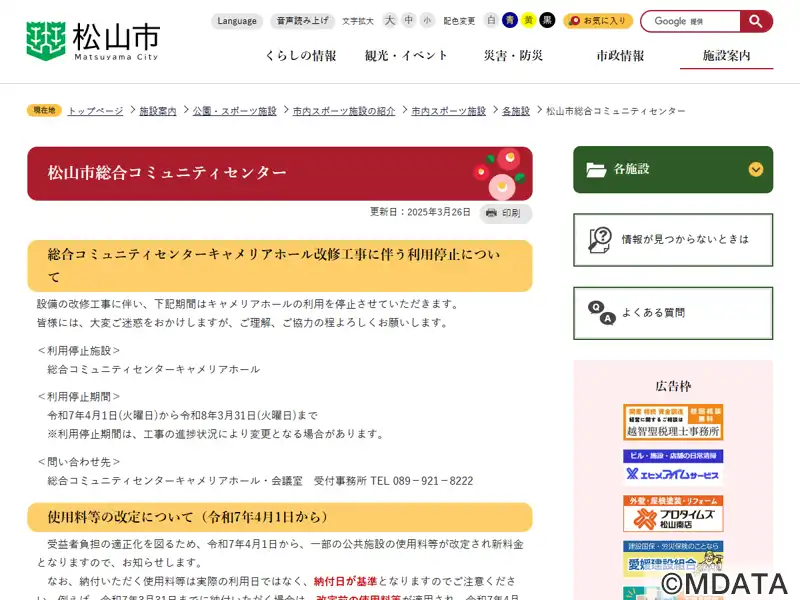Open 越智聖税理士事務所 ad banner
The width and height of the screenshot is (800, 600).
coord(673,422)
